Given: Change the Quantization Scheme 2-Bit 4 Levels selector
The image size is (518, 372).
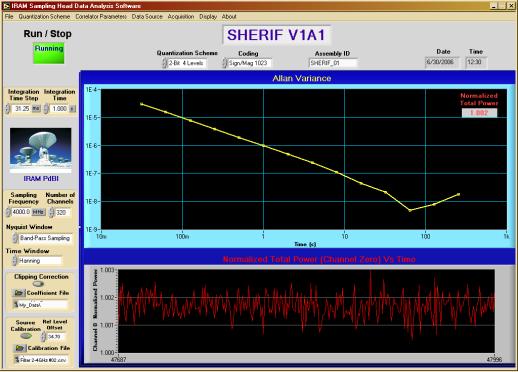Looking at the screenshot, I should [185, 63].
